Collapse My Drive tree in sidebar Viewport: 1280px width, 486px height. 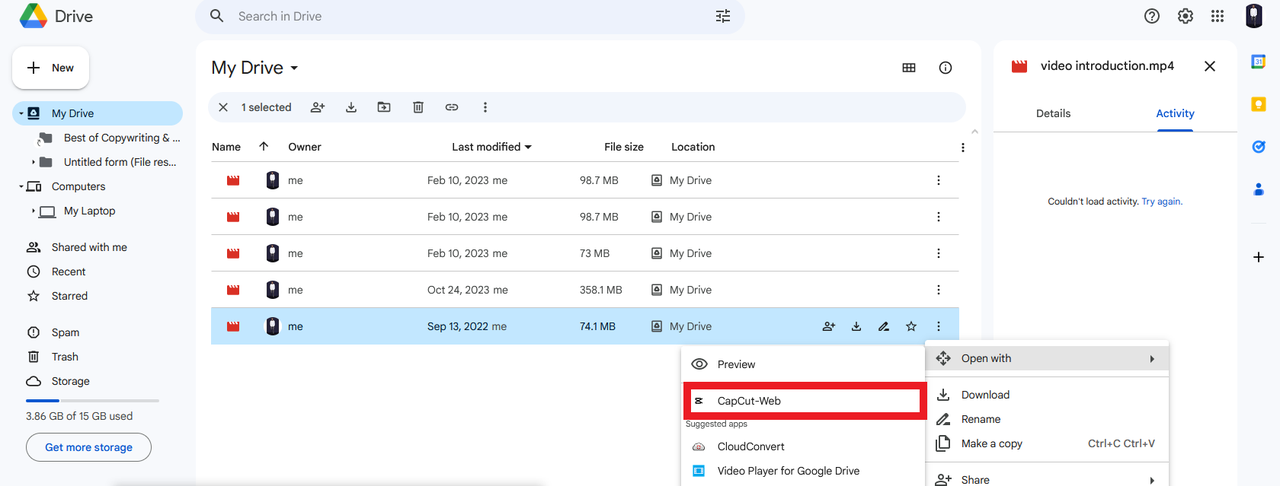click(20, 114)
